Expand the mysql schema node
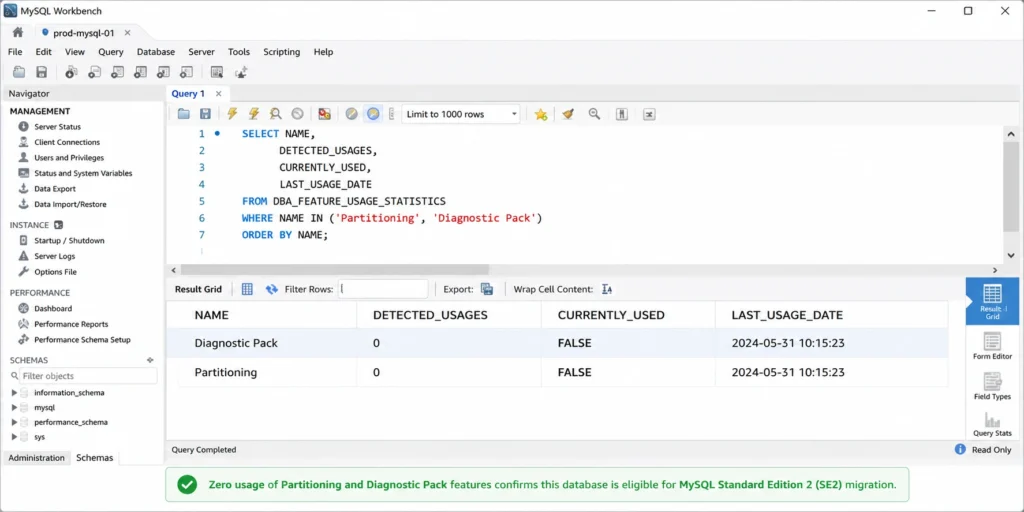This screenshot has height=512, width=1024. click(14, 407)
